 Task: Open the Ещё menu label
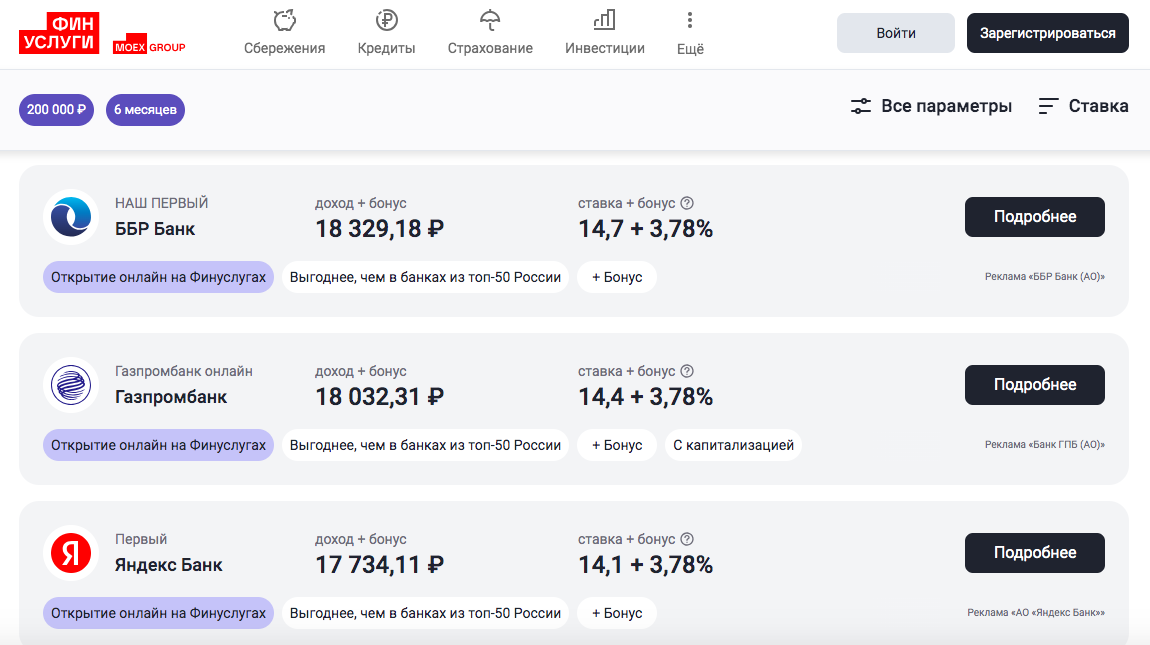[690, 49]
